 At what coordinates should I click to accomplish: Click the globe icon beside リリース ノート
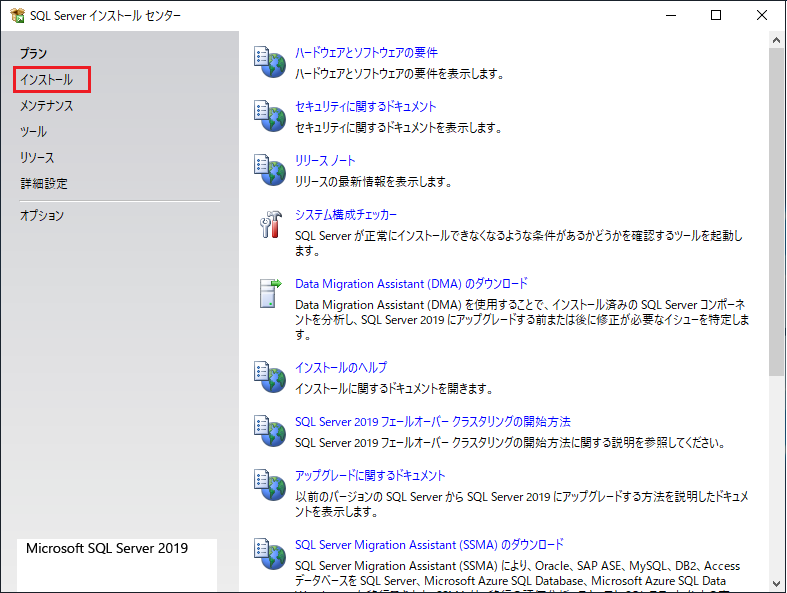tap(270, 170)
